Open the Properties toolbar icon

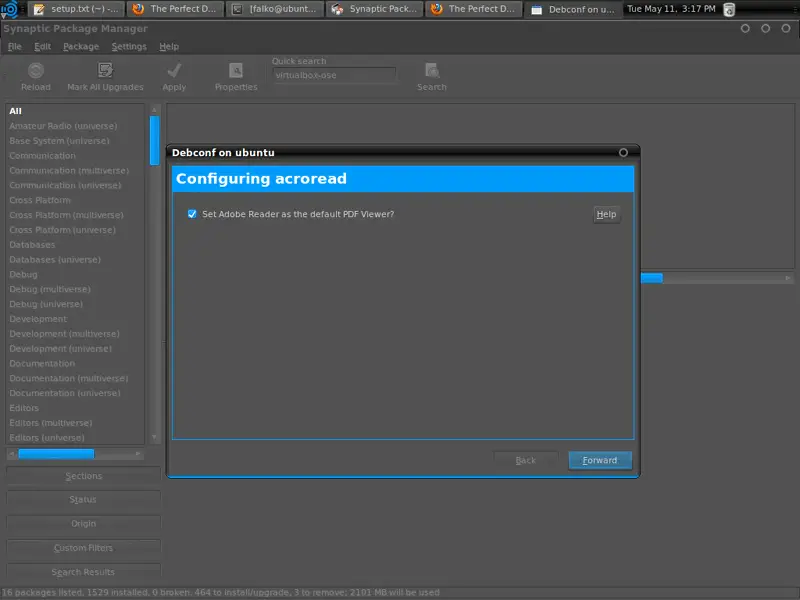(x=236, y=70)
